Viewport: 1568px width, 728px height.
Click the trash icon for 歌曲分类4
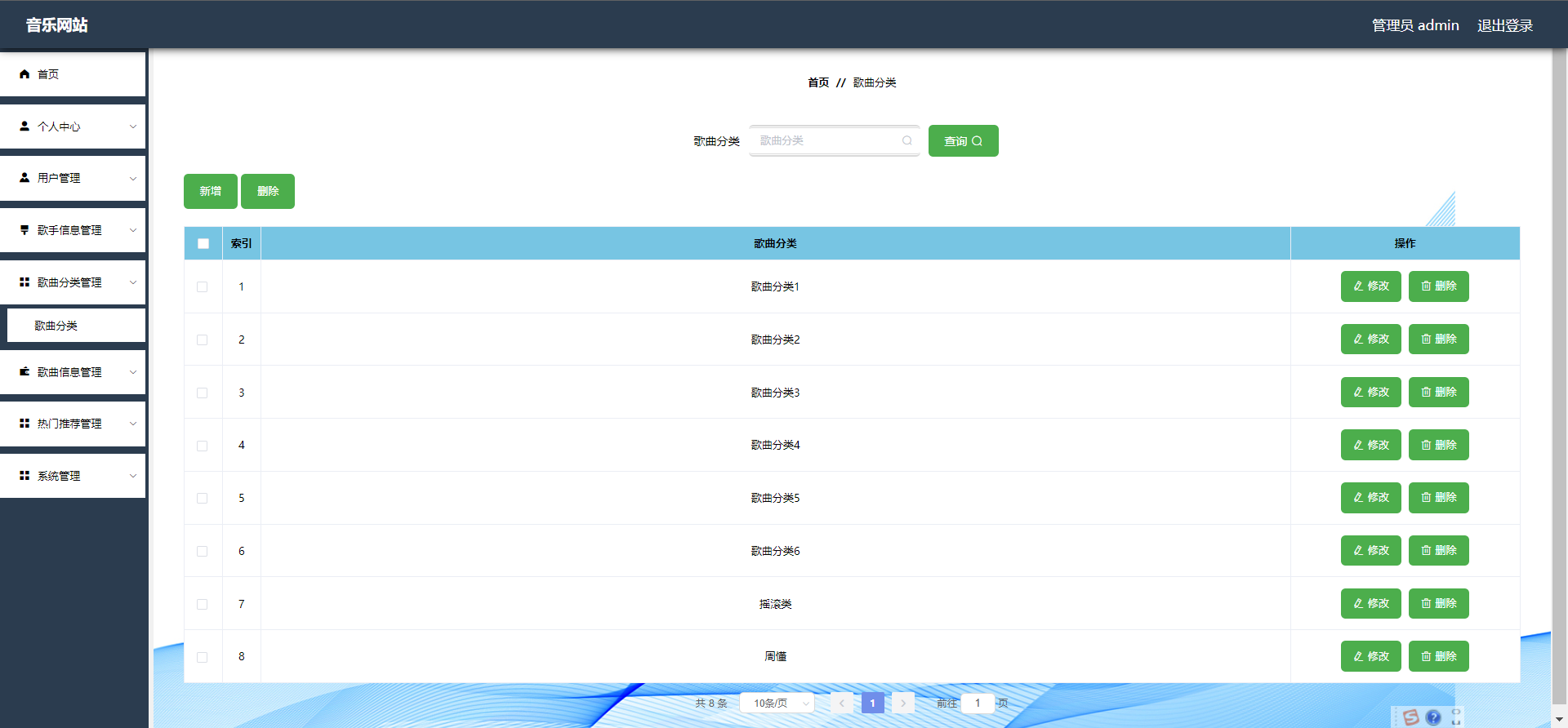tap(1426, 446)
